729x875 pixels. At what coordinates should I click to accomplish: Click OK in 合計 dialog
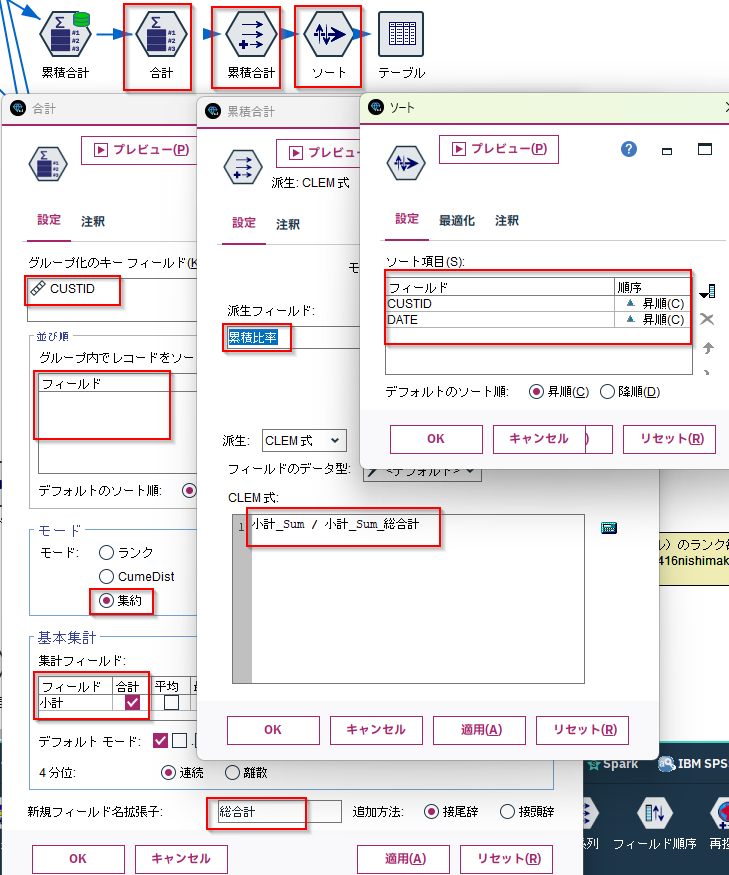pos(78,859)
